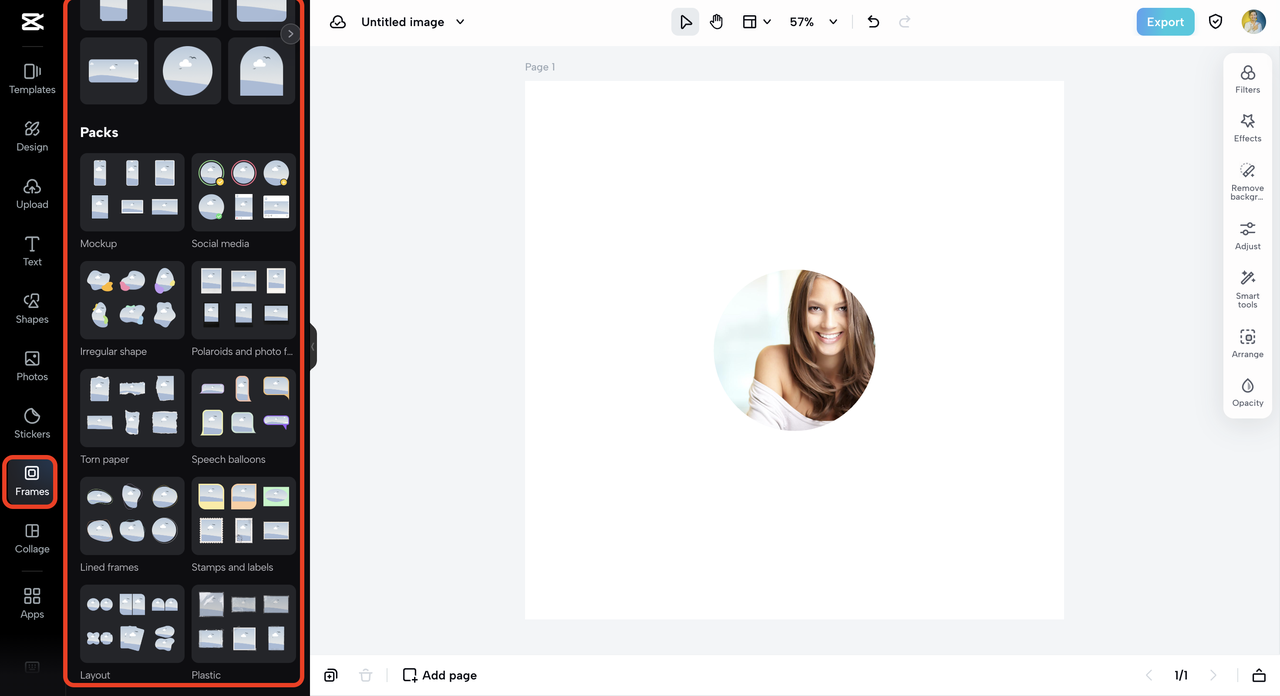Open the Arrange tool
The image size is (1280, 696).
click(1248, 344)
